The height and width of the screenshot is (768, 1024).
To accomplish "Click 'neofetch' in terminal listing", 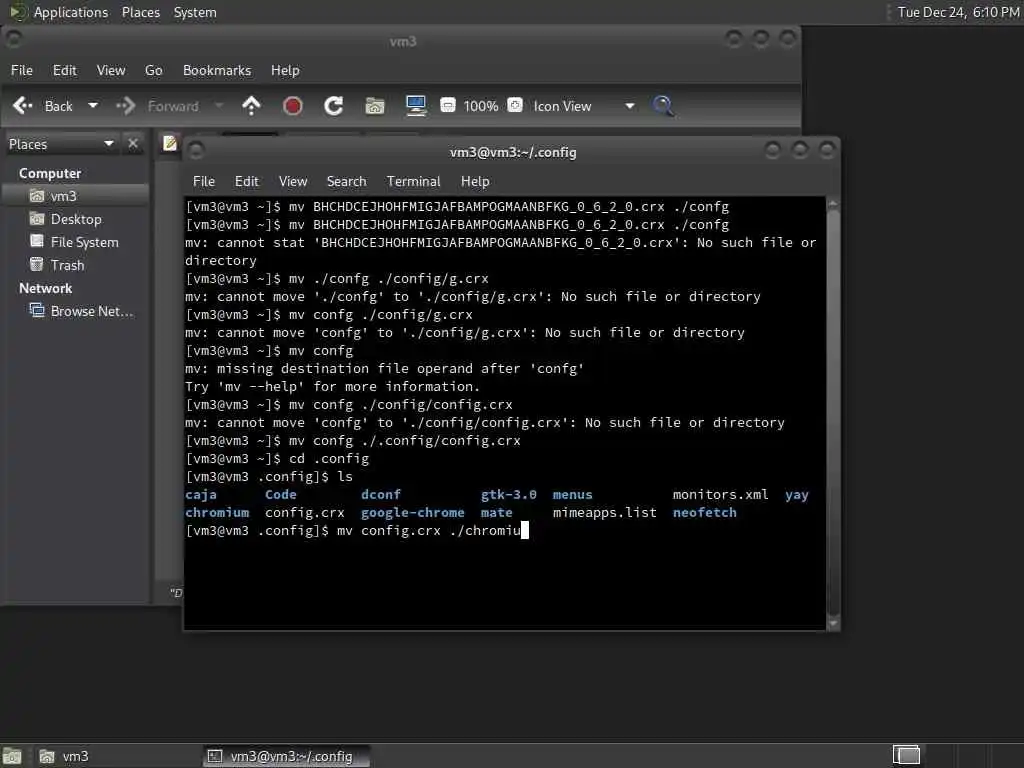I will [705, 513].
